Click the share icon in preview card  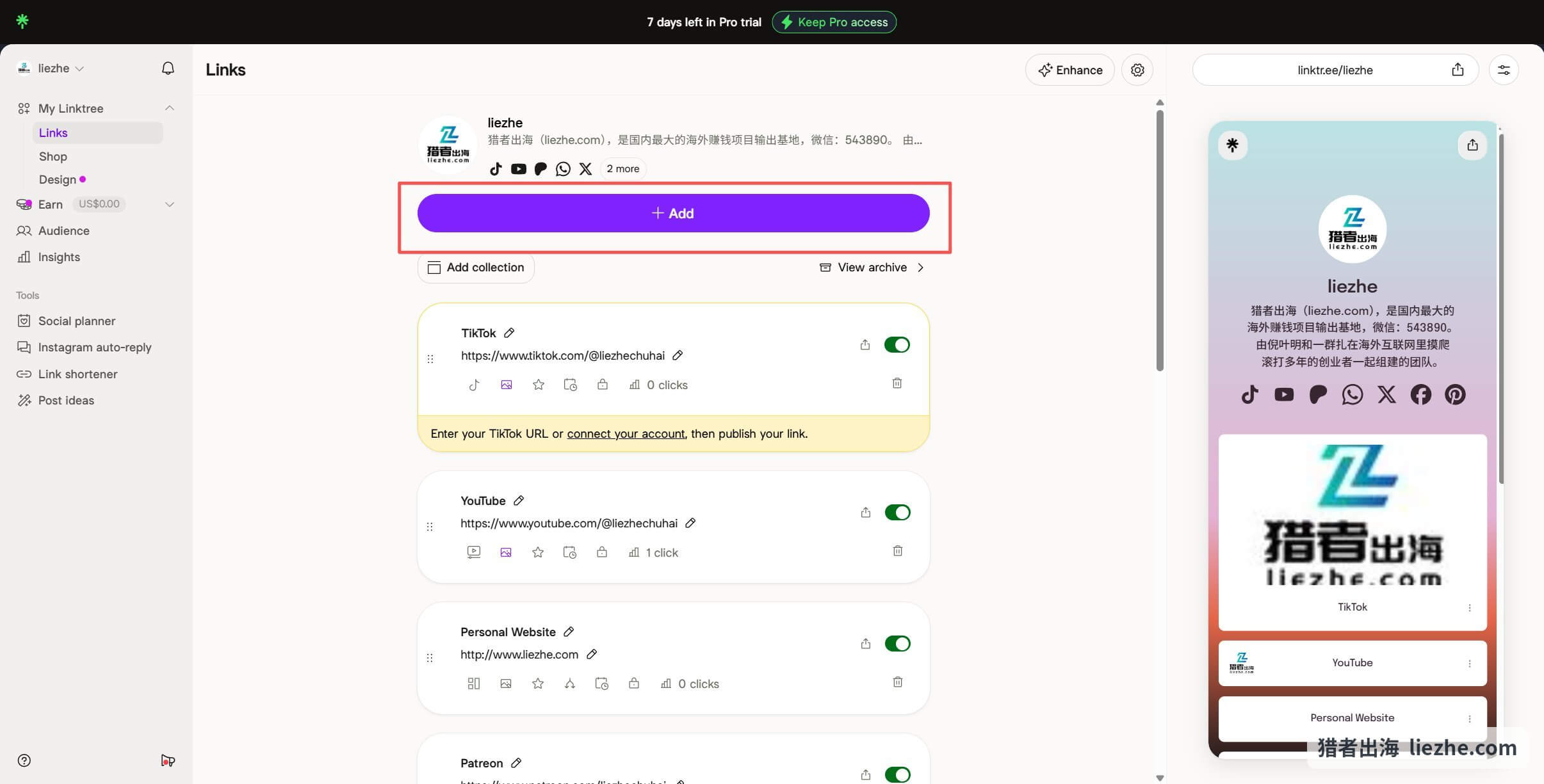click(x=1472, y=145)
